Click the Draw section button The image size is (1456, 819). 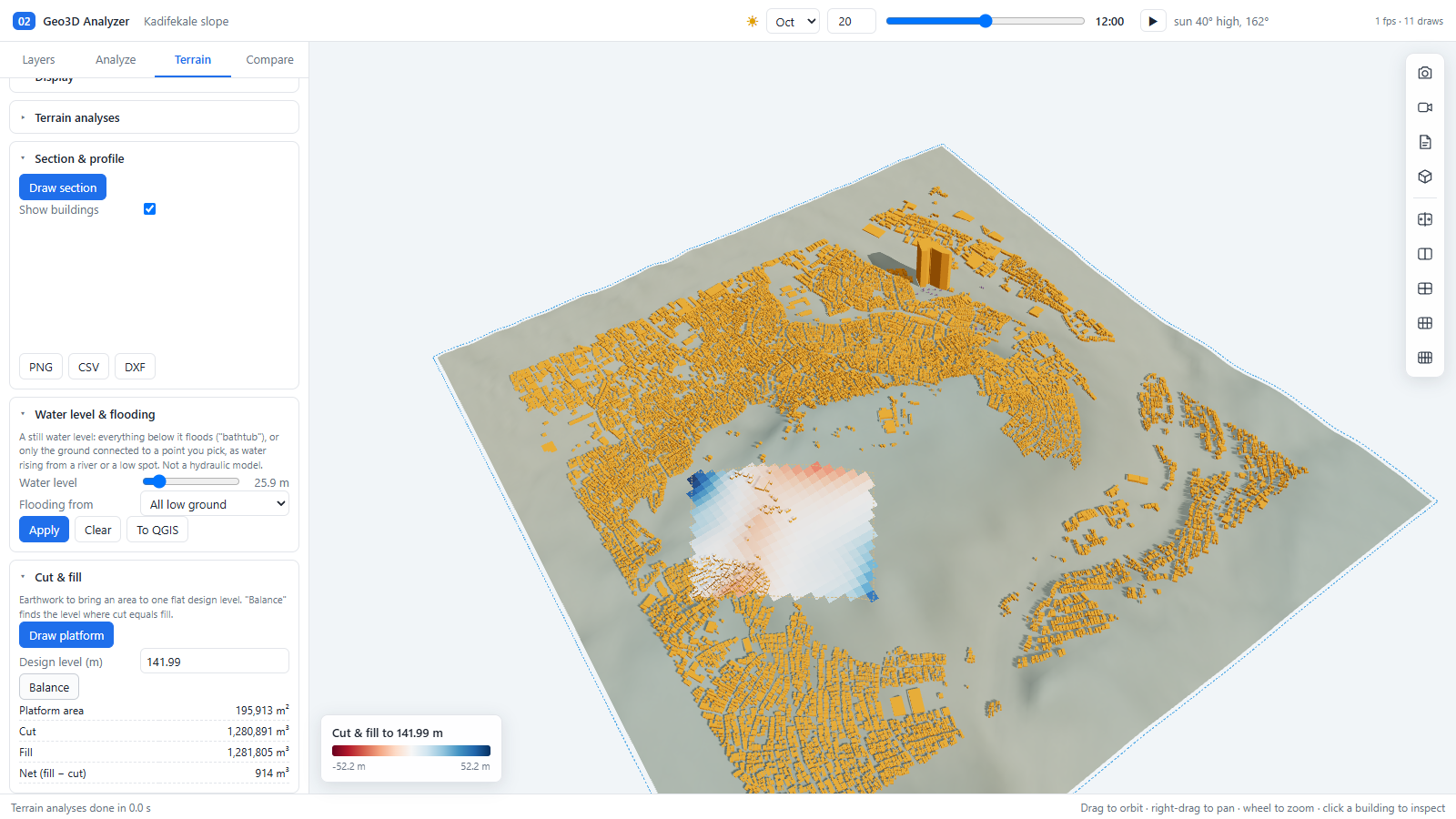pos(63,187)
